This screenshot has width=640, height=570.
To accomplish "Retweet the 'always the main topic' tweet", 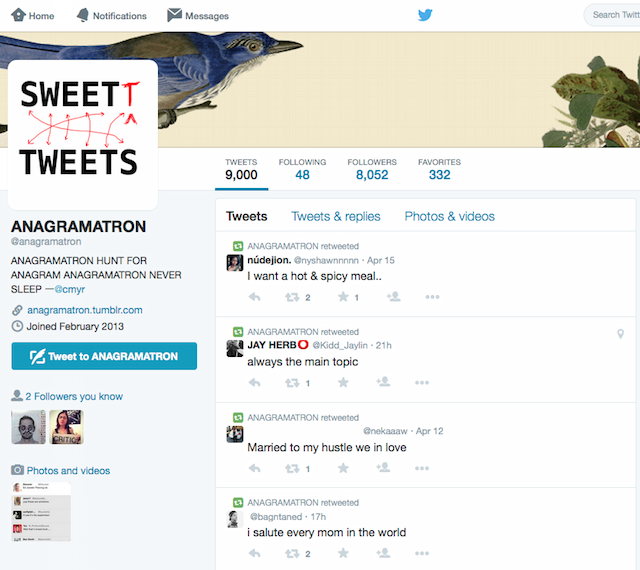I will tap(293, 382).
